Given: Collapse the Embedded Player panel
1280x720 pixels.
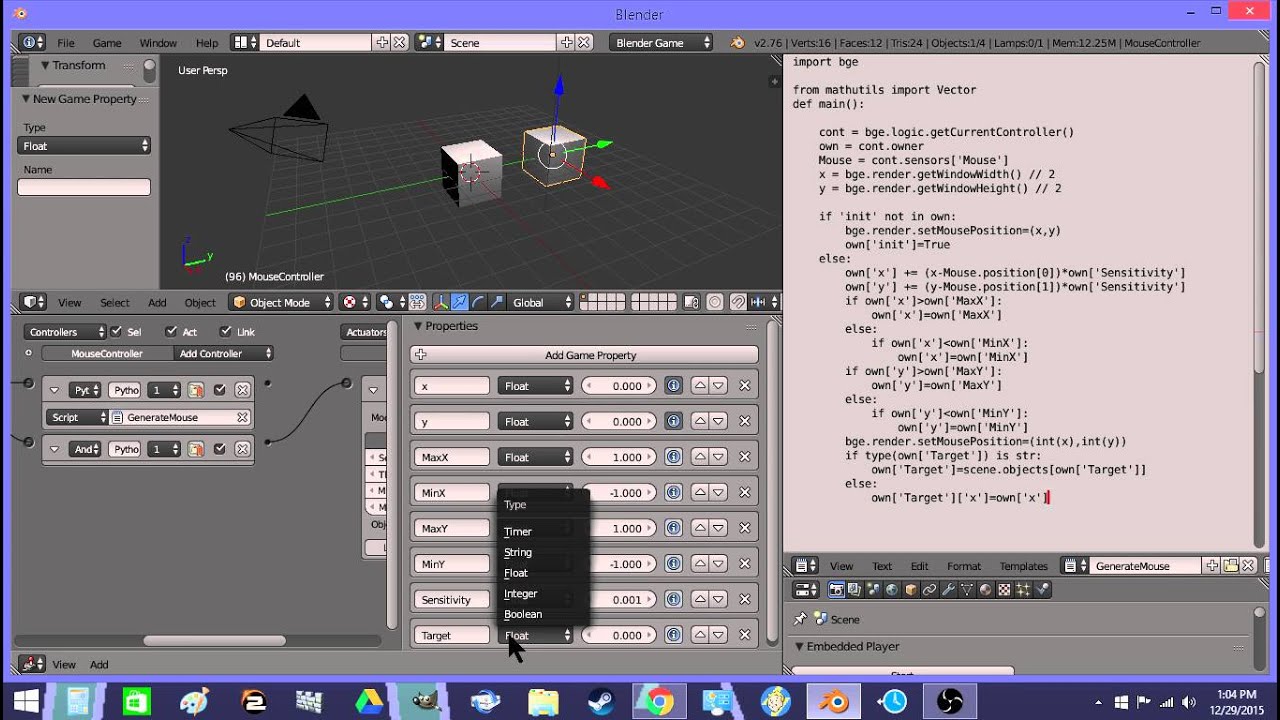Looking at the screenshot, I should pyautogui.click(x=799, y=647).
